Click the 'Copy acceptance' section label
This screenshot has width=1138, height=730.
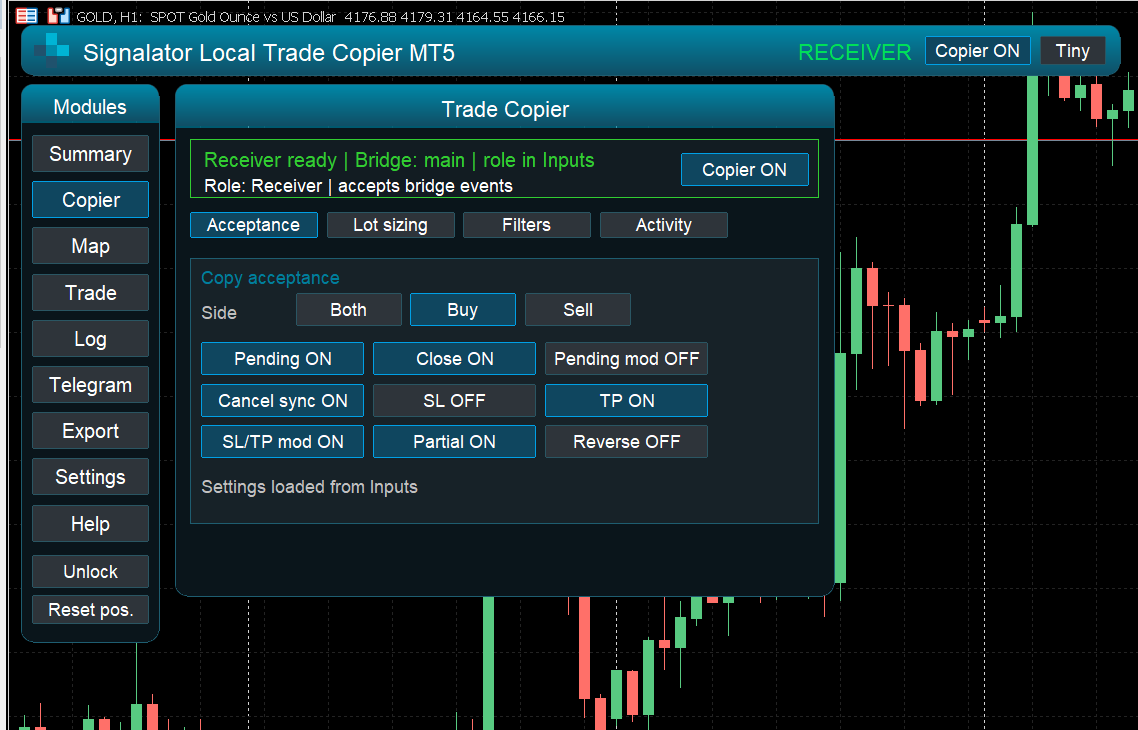pyautogui.click(x=270, y=278)
